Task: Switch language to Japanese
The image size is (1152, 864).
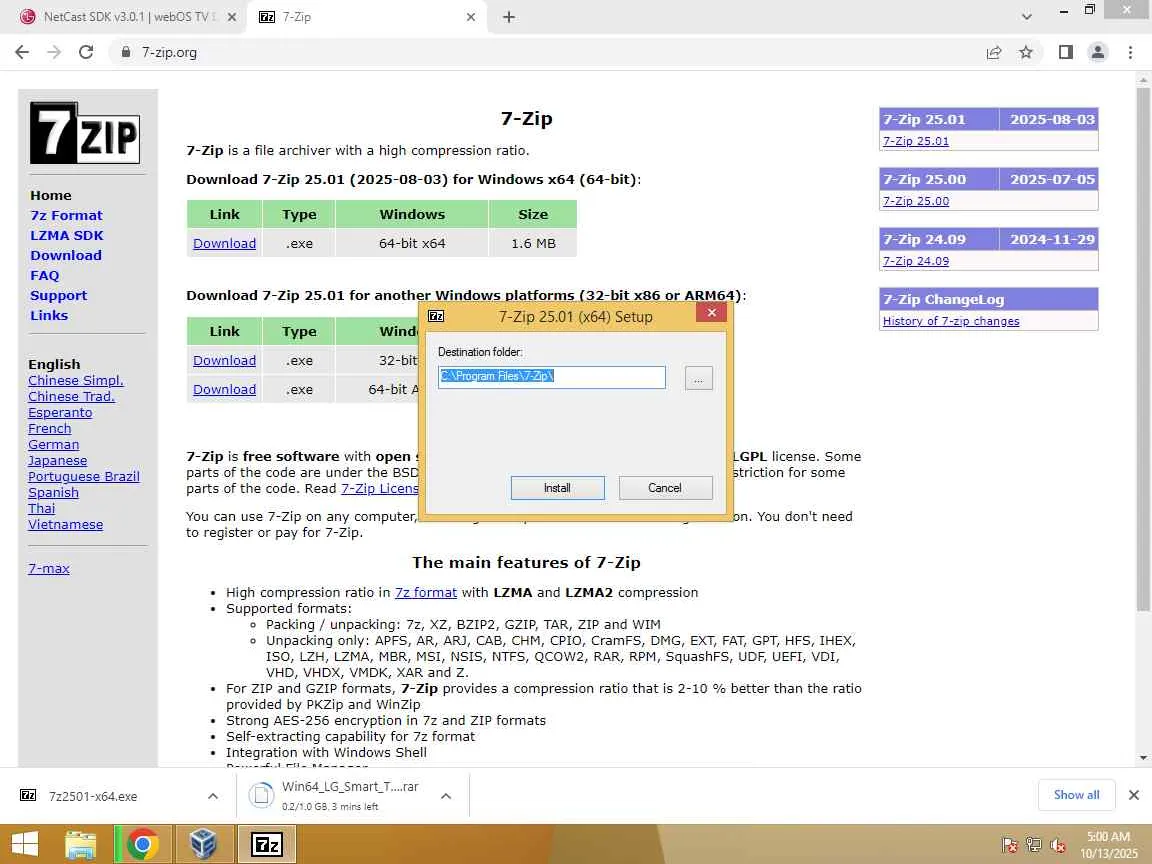Action: (x=57, y=461)
